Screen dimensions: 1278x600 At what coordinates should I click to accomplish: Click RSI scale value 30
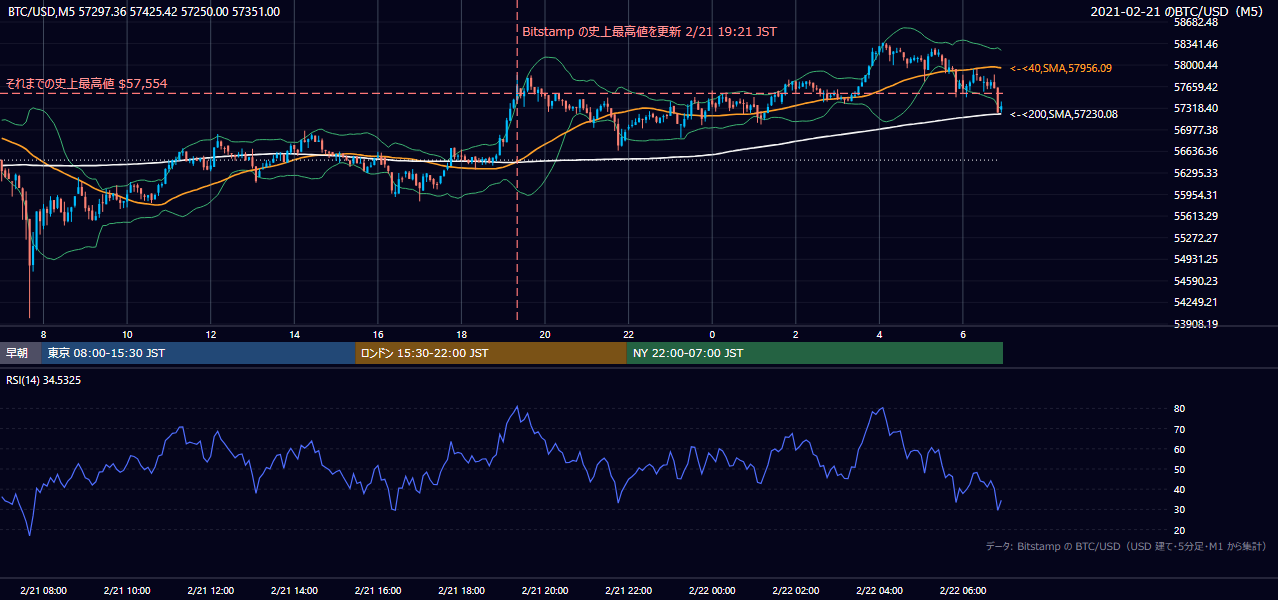click(1179, 509)
